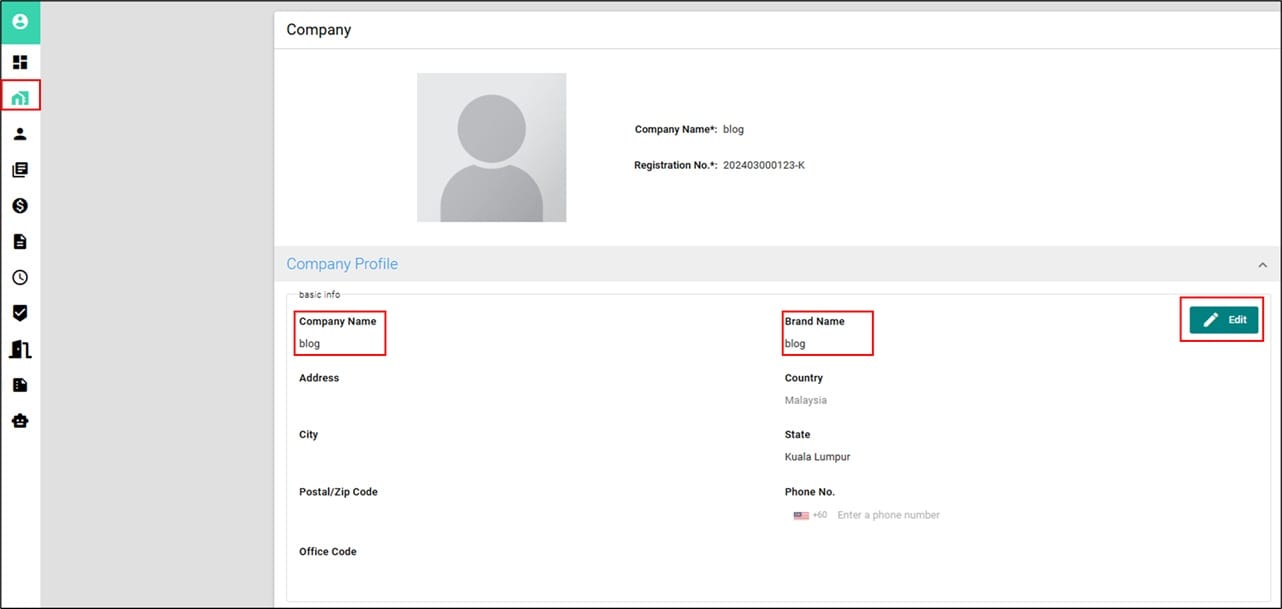Open the library documents icon in sidebar

pyautogui.click(x=20, y=170)
